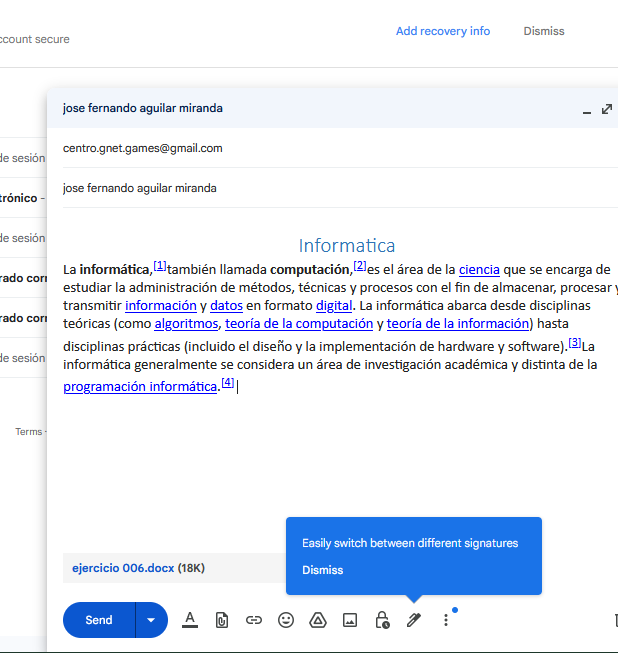Open the Send options dropdown arrow
618x653 pixels.
pyautogui.click(x=151, y=620)
